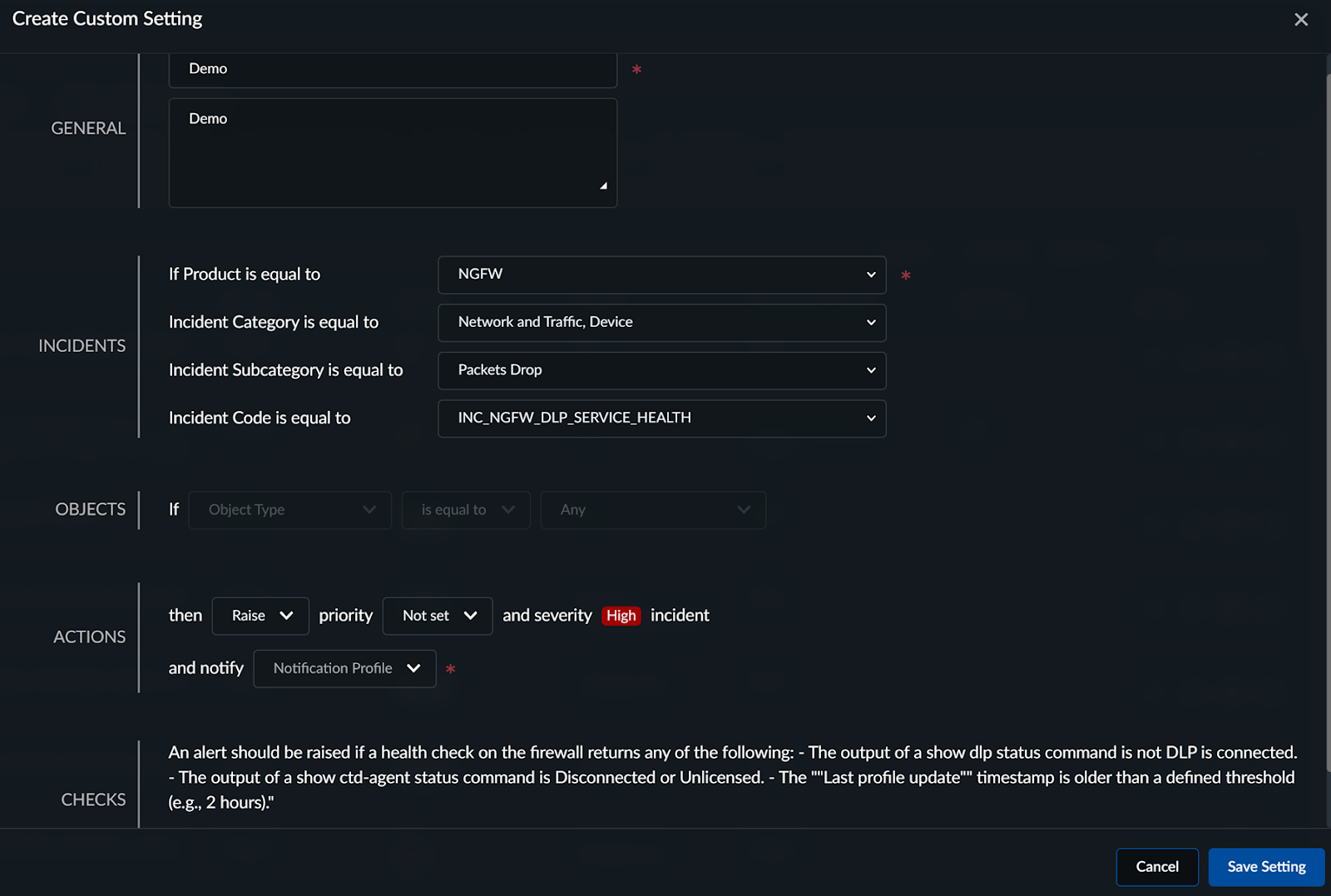Click the Save Setting button
Screen dimensions: 1331x896
(1266, 867)
